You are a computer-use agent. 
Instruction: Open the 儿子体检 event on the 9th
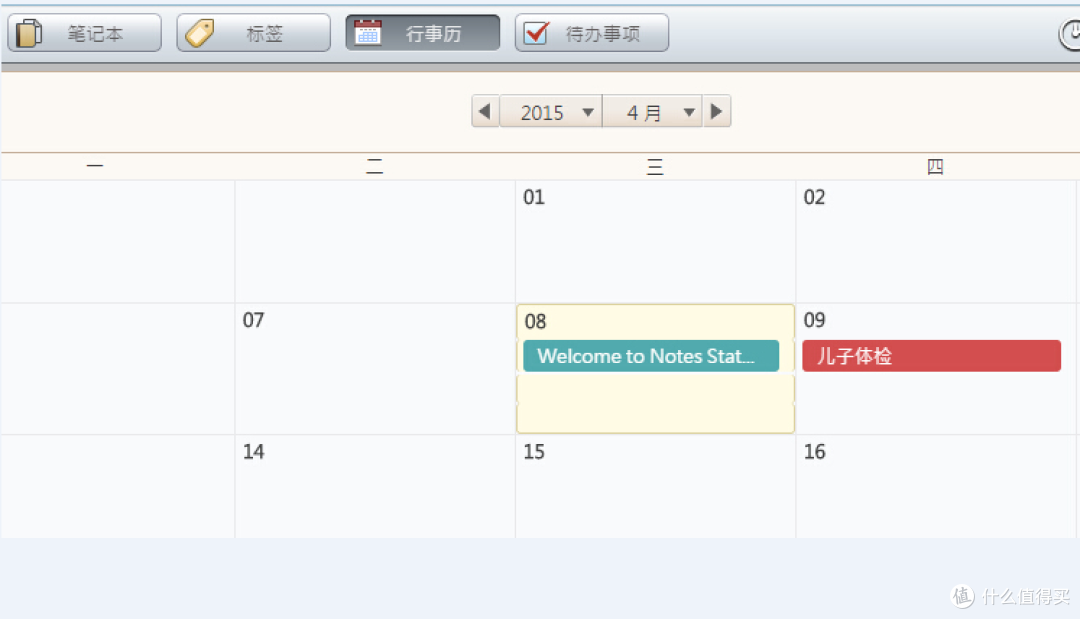pyautogui.click(x=931, y=356)
